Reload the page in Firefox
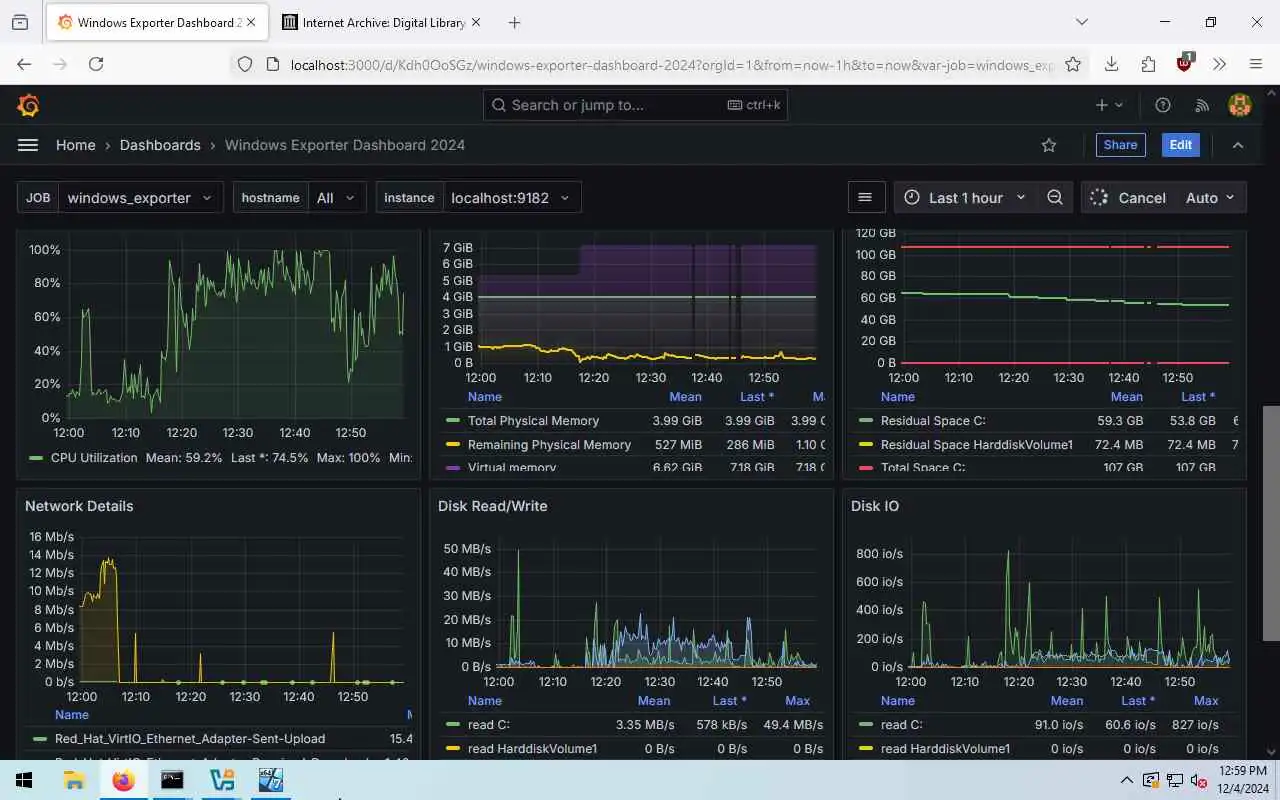This screenshot has width=1280, height=800. tap(96, 64)
